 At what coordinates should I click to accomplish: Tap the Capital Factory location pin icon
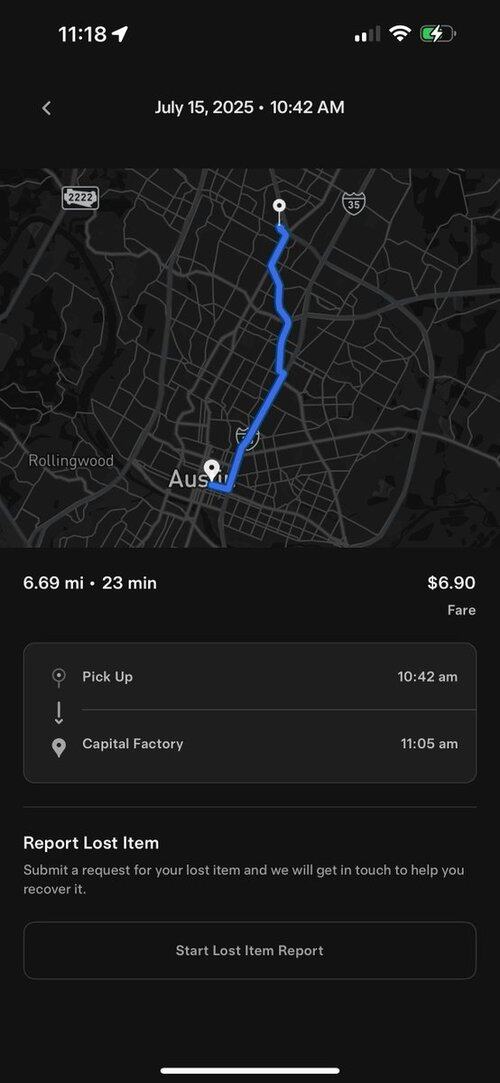59,747
